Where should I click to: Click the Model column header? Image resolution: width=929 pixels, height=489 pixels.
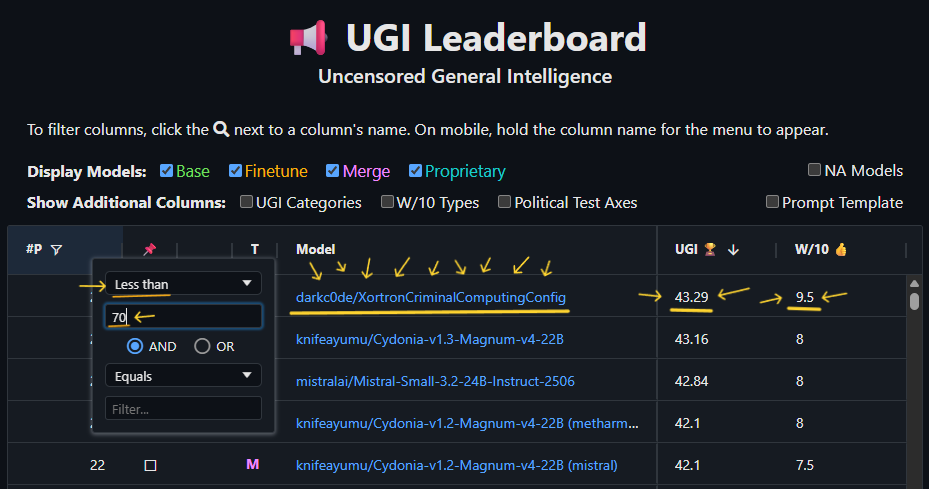[x=316, y=249]
